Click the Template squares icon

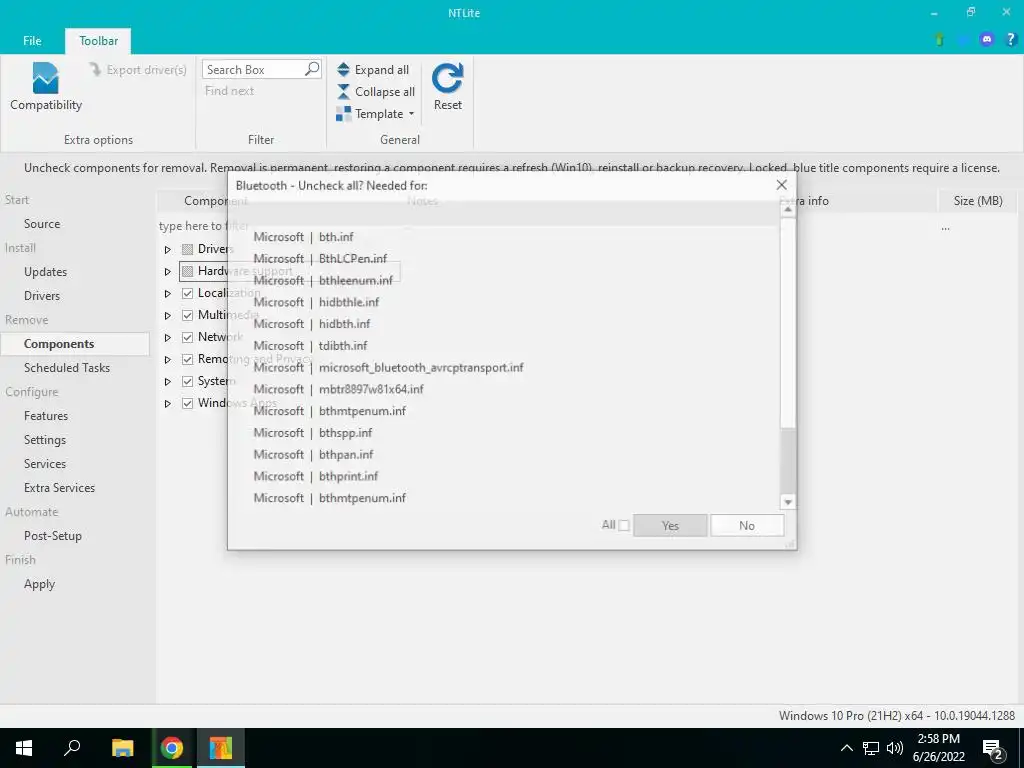[344, 114]
